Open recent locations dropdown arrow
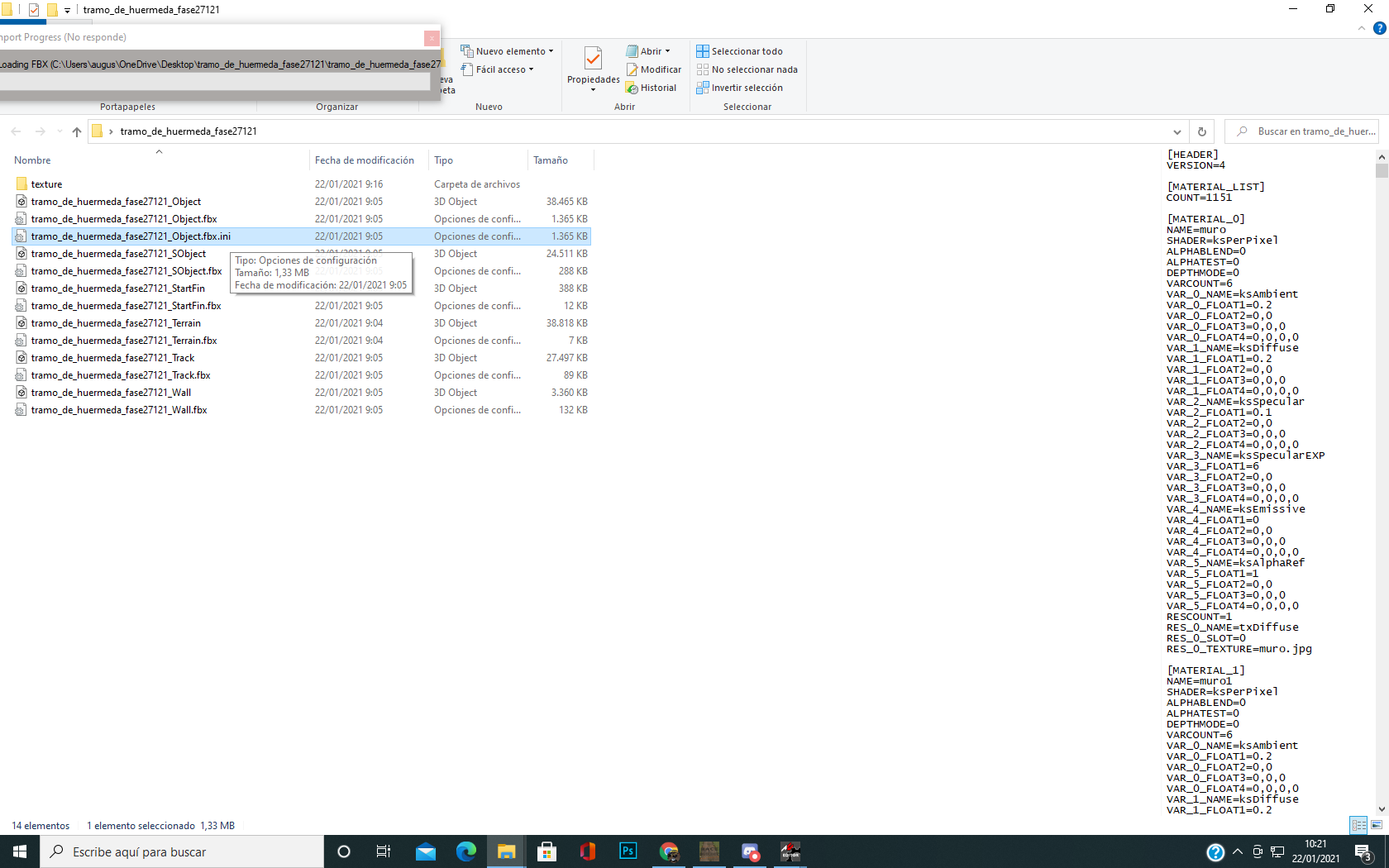This screenshot has width=1389, height=868. point(60,131)
